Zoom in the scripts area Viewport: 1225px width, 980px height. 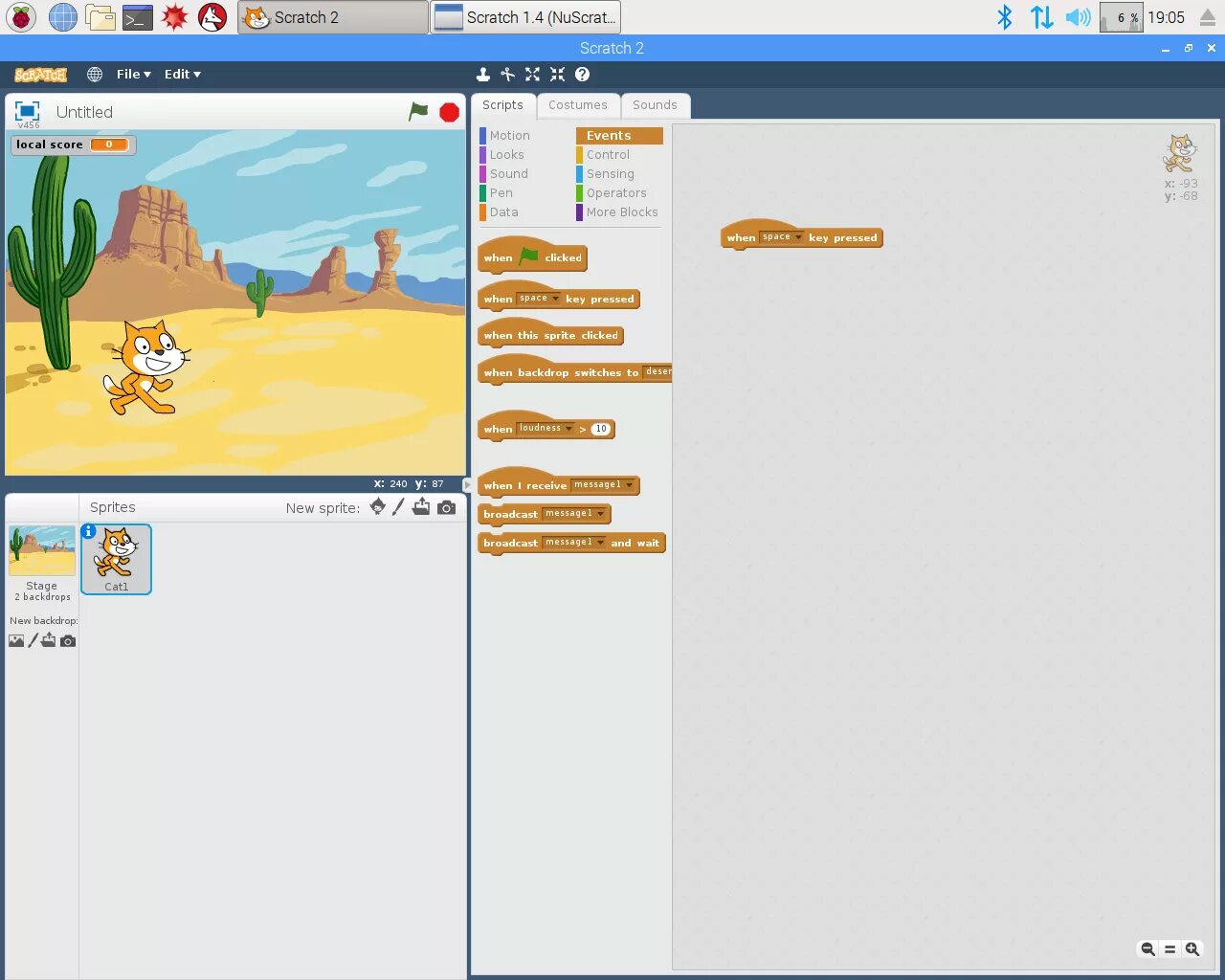pos(1192,948)
